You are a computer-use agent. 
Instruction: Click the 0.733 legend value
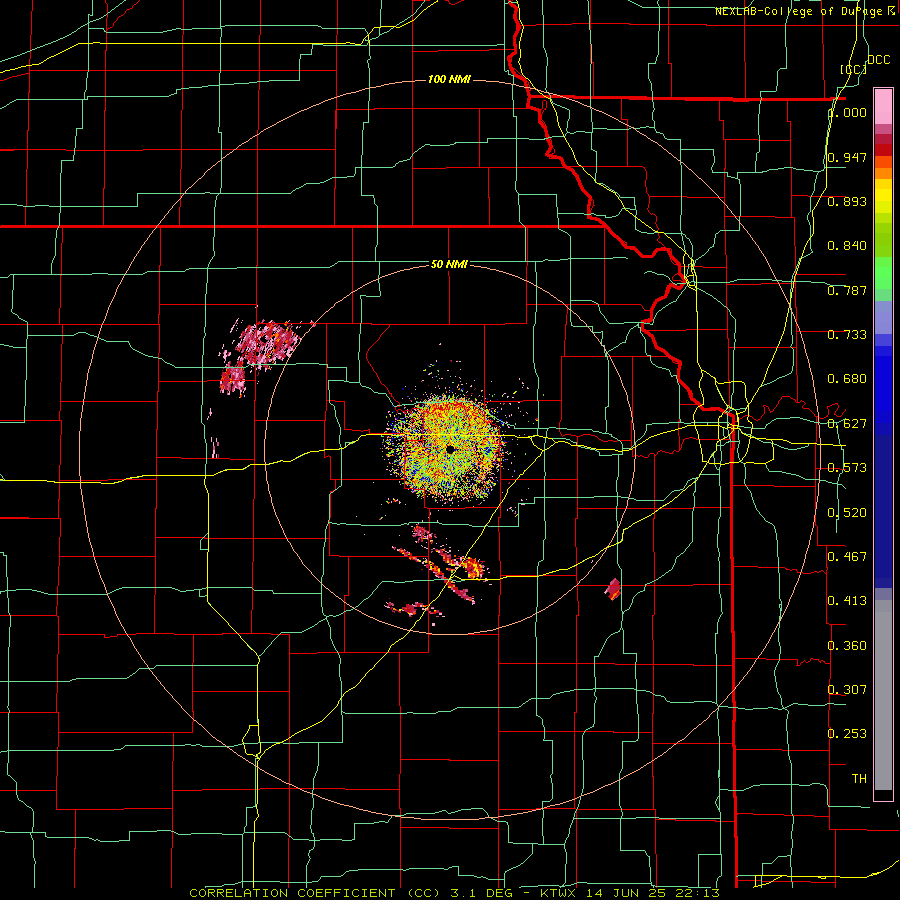[847, 335]
